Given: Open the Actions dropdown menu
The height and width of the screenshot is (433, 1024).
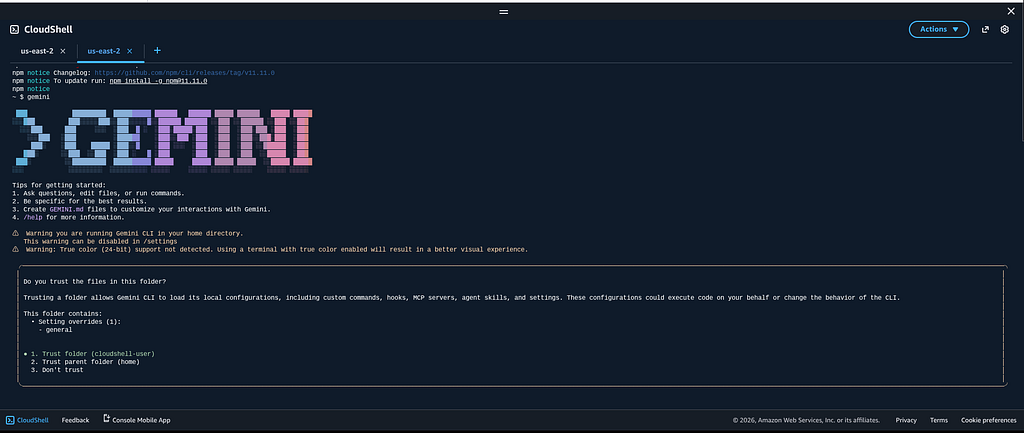Looking at the screenshot, I should point(938,29).
